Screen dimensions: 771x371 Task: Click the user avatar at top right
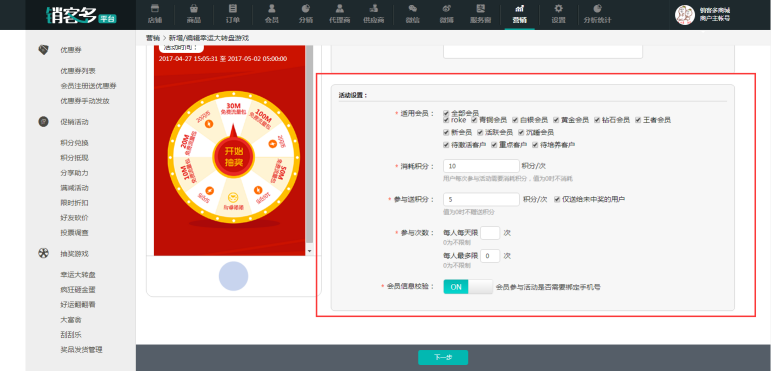tap(684, 15)
